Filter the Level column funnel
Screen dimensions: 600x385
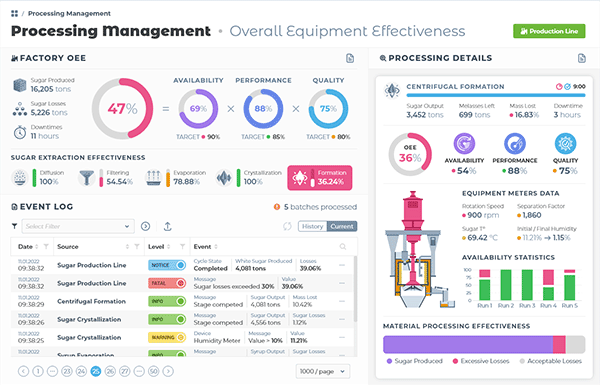pyautogui.click(x=183, y=247)
